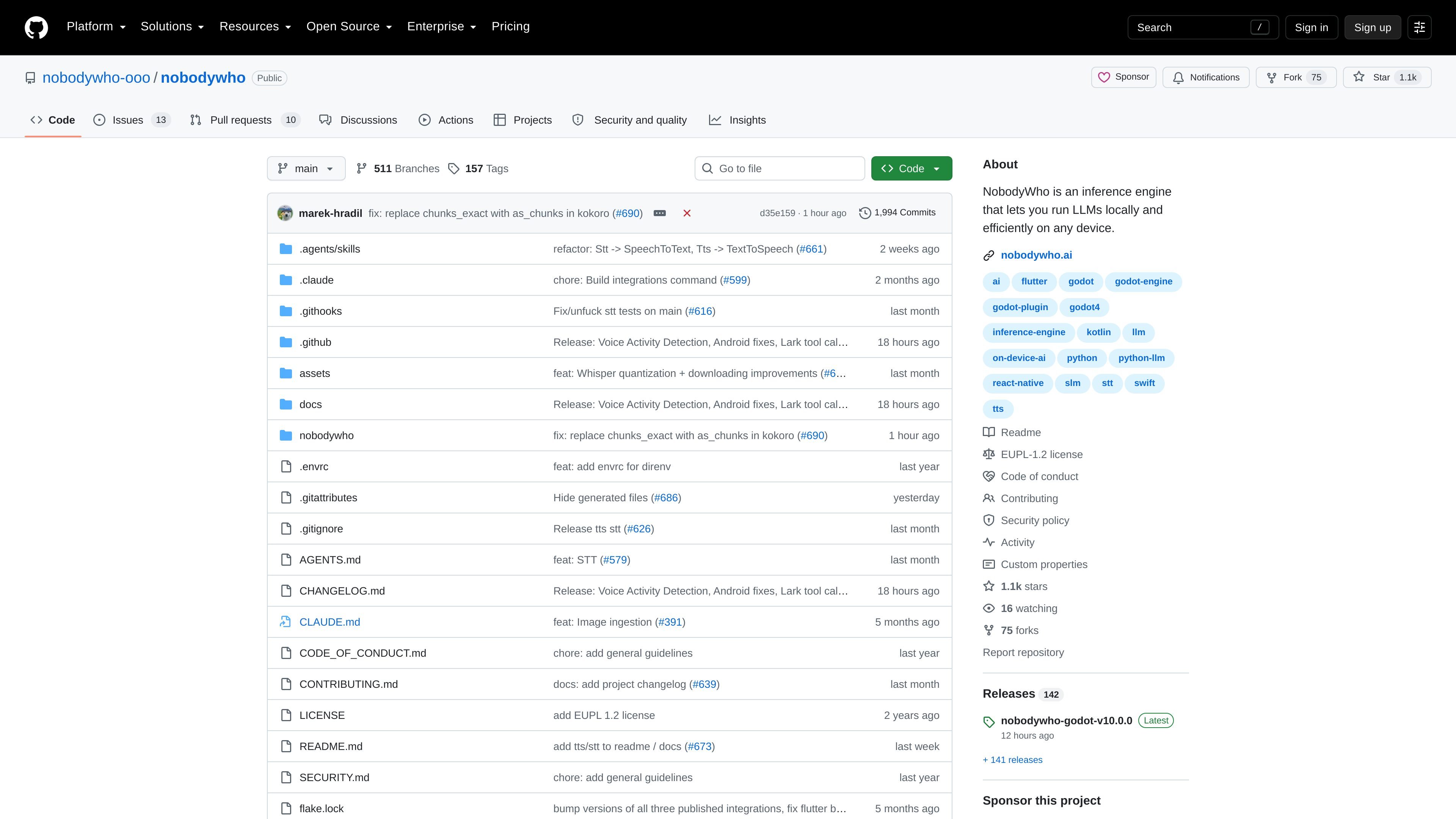
Task: View failed checks red X status
Action: pyautogui.click(x=687, y=213)
